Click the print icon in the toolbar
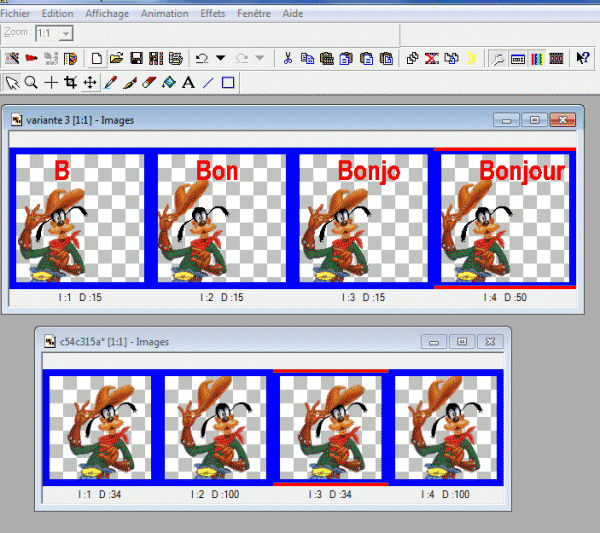Screen dimensions: 600x533 [x=176, y=59]
